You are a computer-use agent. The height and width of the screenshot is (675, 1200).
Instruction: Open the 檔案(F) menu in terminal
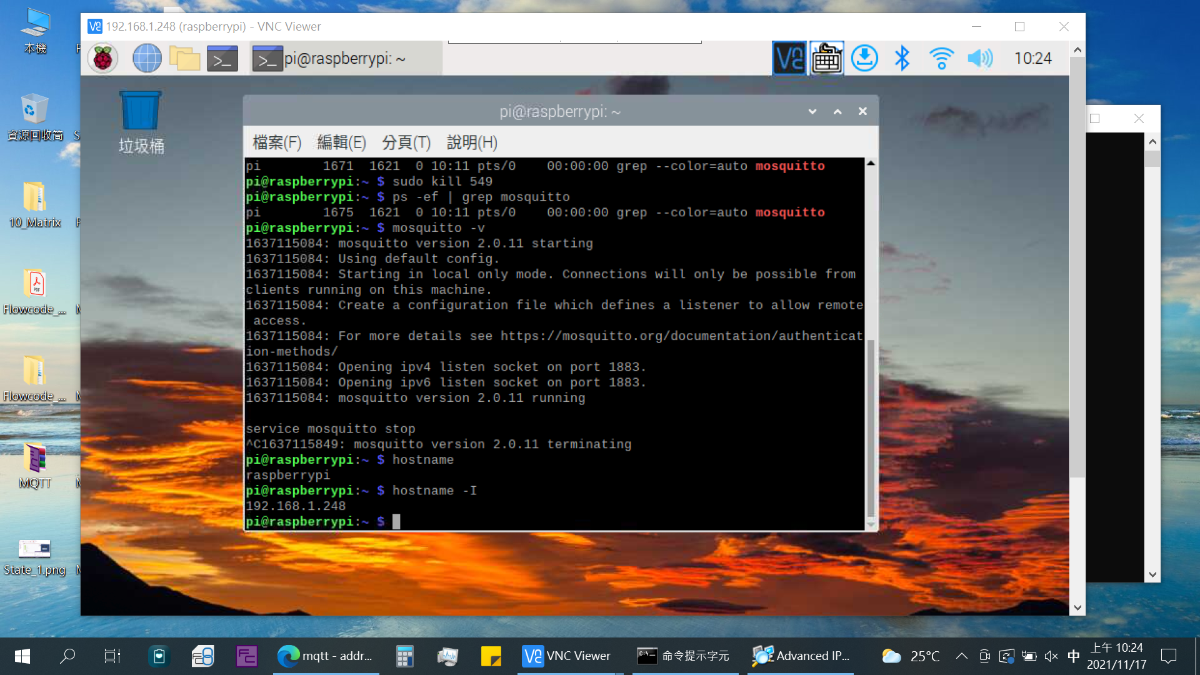pyautogui.click(x=277, y=142)
